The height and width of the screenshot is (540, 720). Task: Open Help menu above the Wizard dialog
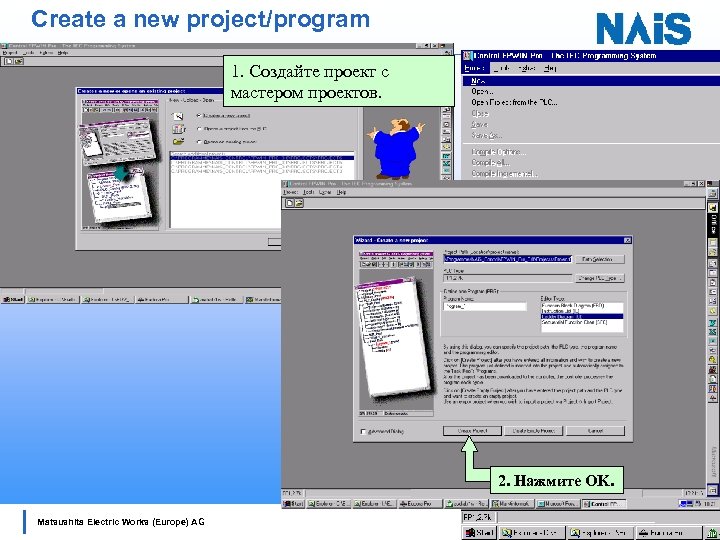tap(341, 192)
